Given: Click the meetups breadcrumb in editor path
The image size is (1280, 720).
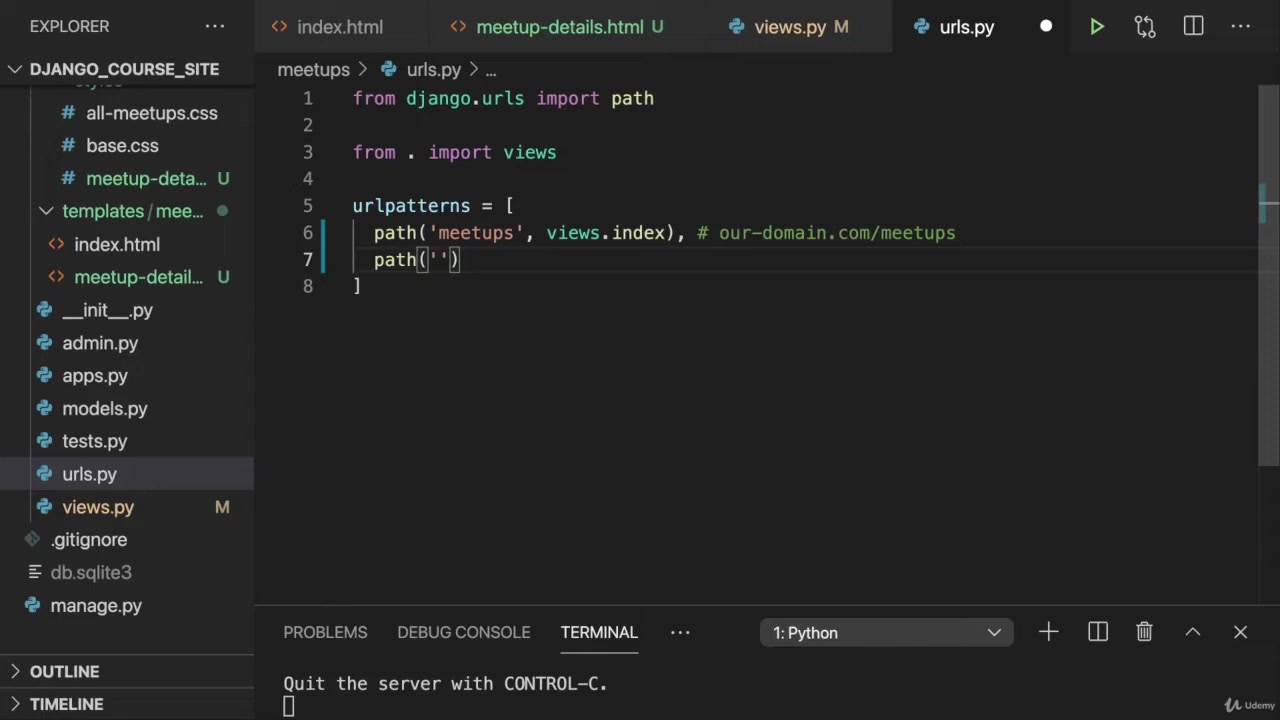Looking at the screenshot, I should click(x=313, y=69).
